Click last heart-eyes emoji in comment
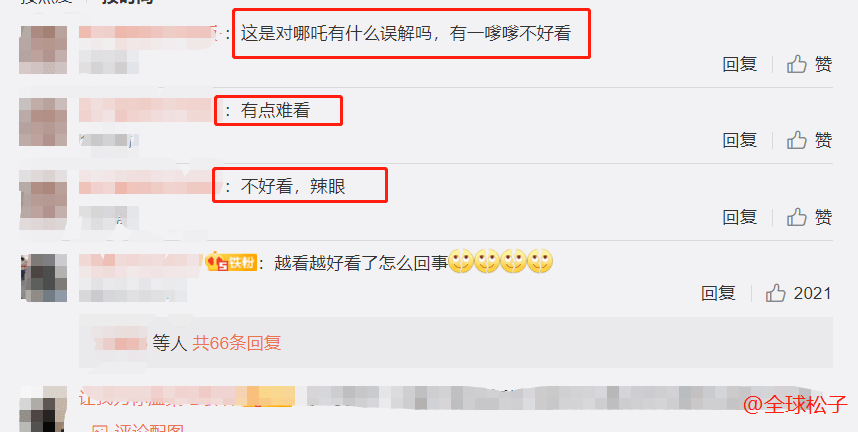The width and height of the screenshot is (858, 432). (540, 262)
